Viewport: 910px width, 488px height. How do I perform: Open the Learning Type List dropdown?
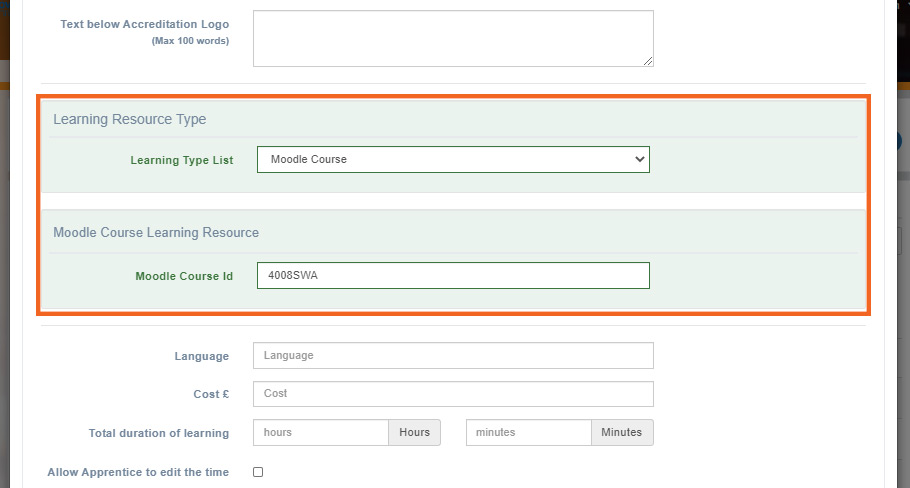tap(452, 159)
